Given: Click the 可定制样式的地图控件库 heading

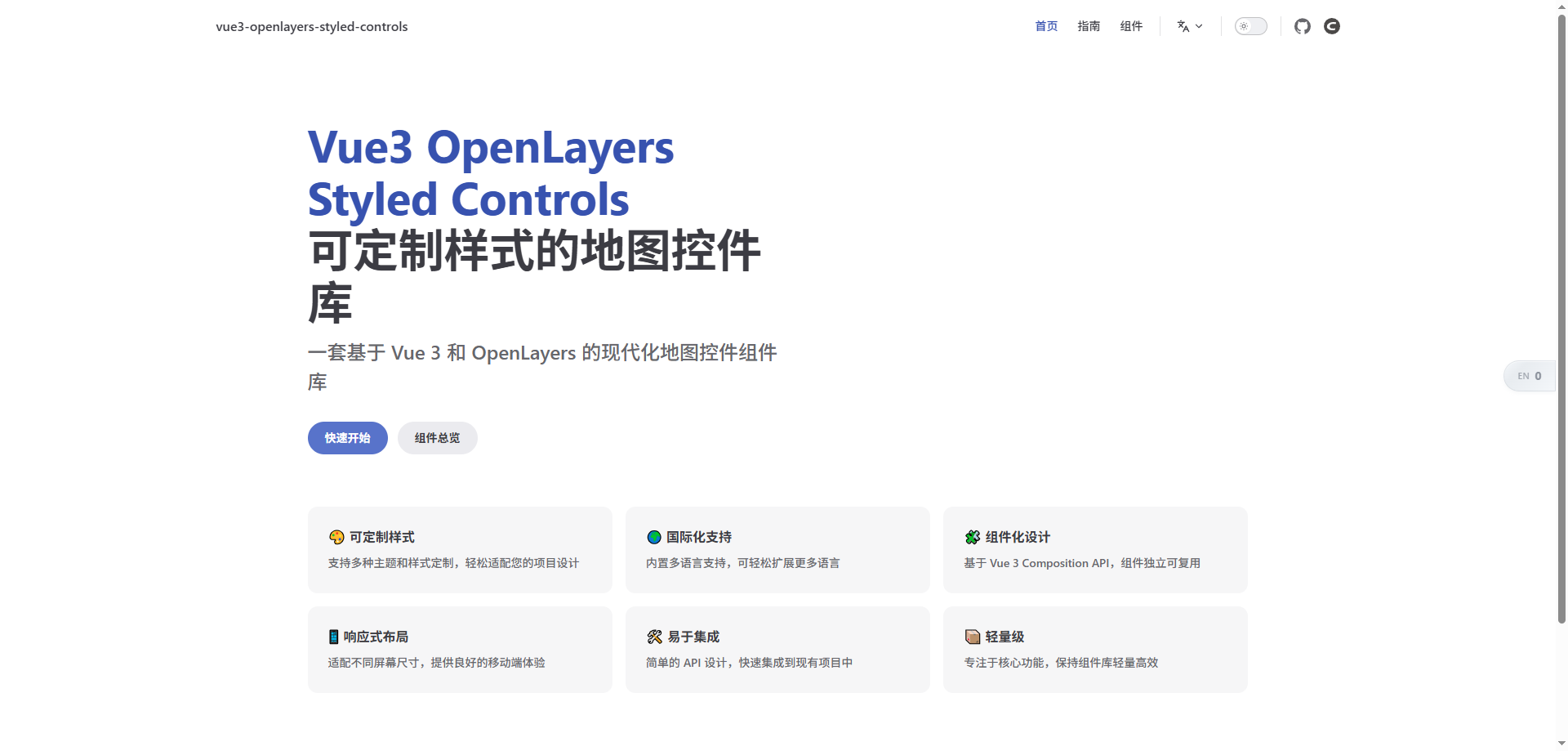Looking at the screenshot, I should coord(534,276).
